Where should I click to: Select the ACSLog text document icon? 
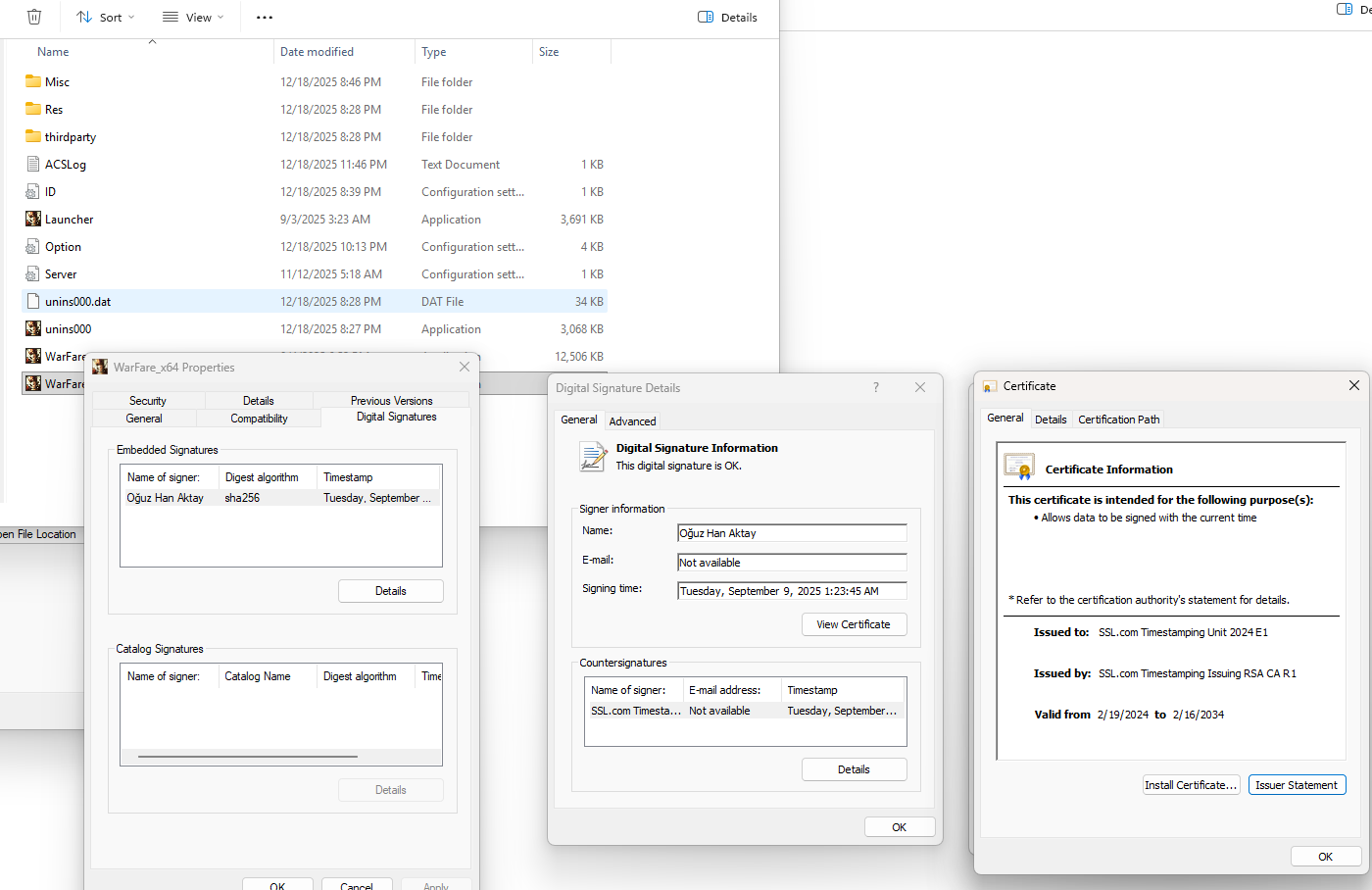point(33,164)
